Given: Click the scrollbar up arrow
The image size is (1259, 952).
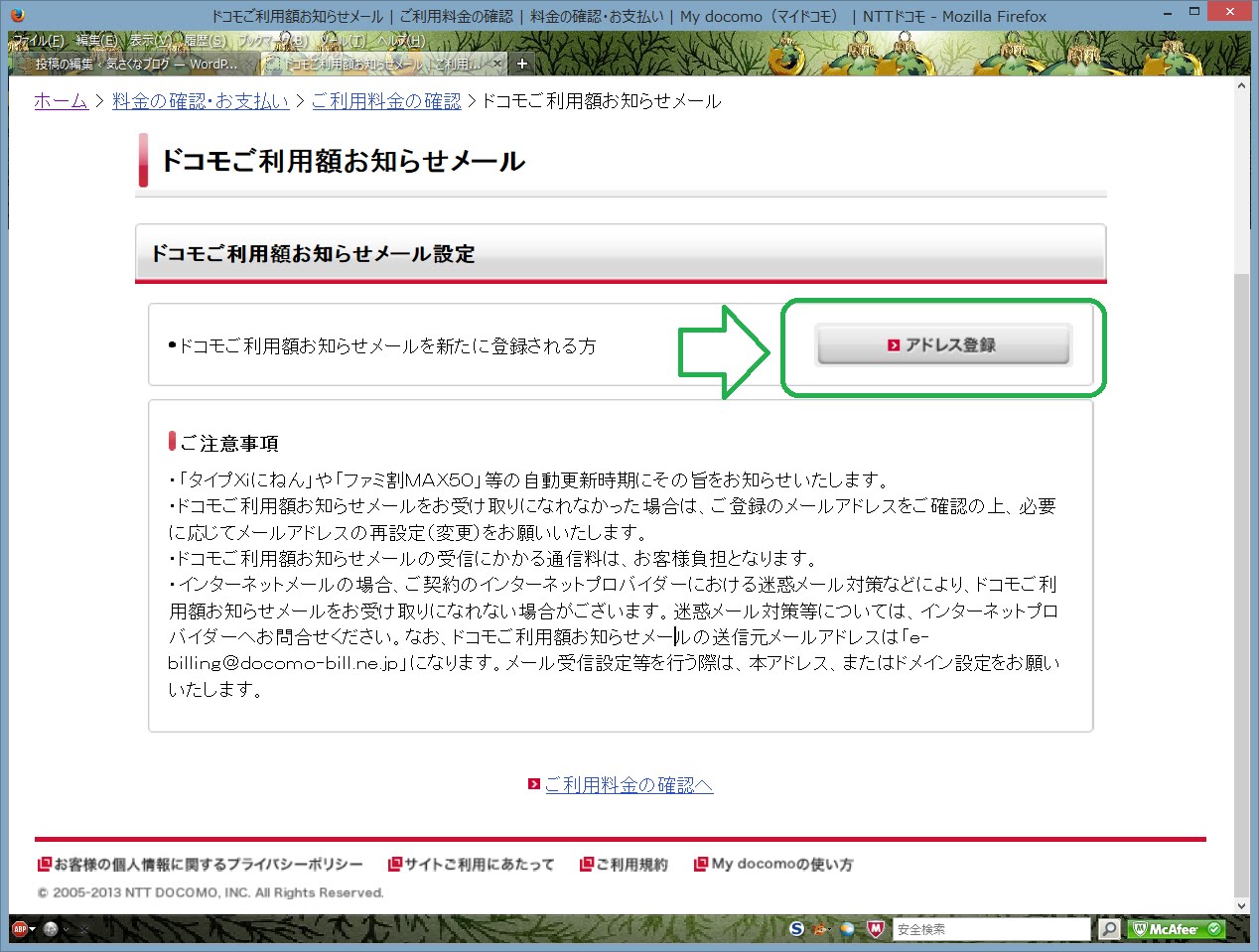Looking at the screenshot, I should 1241,86.
